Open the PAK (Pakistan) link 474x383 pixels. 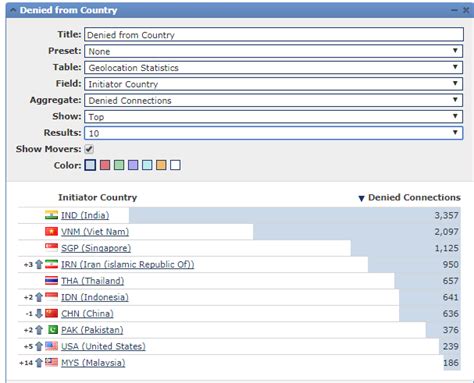point(92,330)
